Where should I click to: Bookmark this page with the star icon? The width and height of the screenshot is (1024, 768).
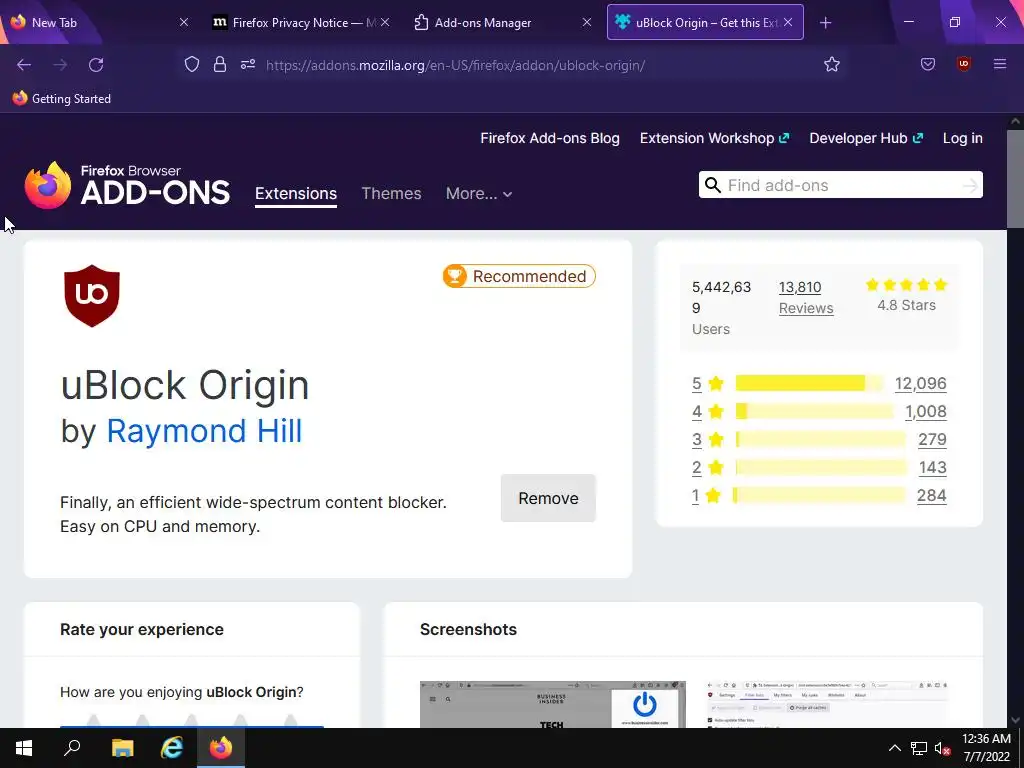pyautogui.click(x=831, y=64)
